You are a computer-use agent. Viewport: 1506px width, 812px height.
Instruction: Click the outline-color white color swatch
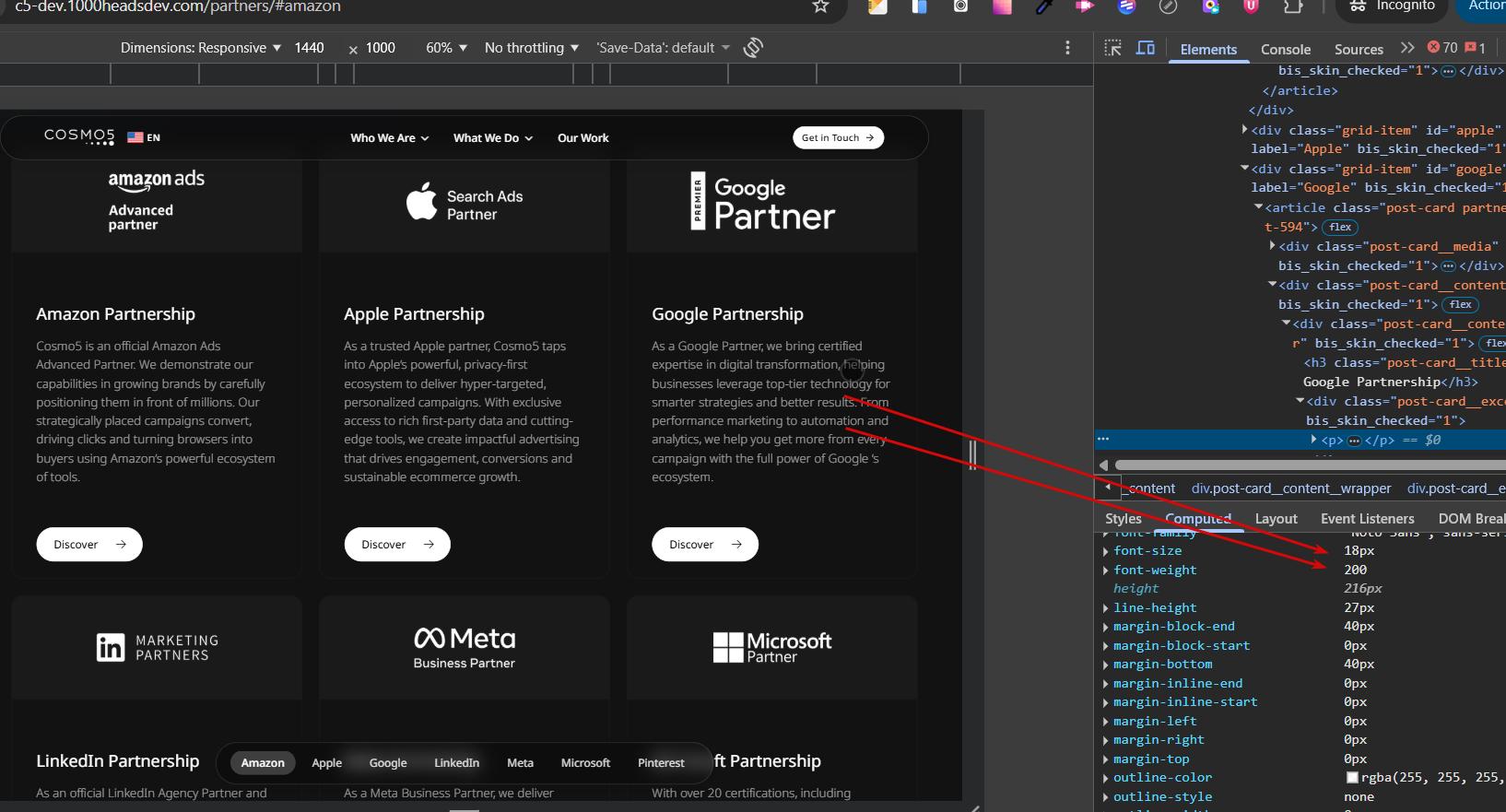tap(1352, 778)
